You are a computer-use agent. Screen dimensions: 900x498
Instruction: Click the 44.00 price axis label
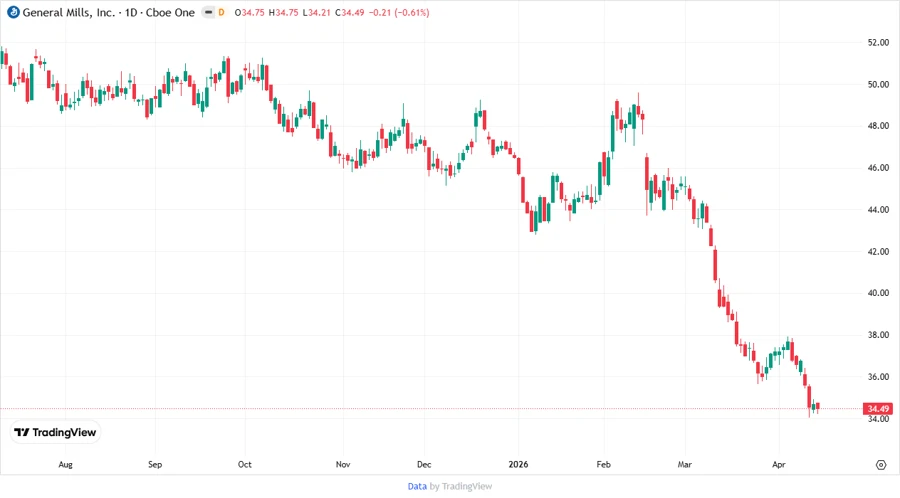tap(878, 210)
